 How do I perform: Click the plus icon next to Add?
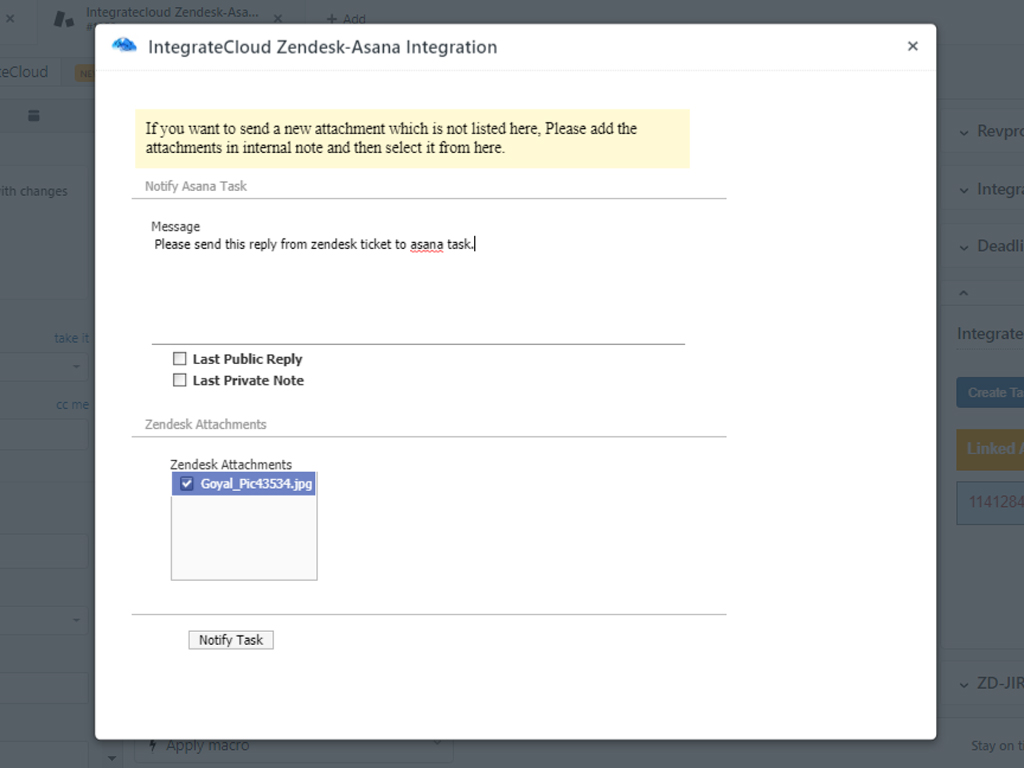(330, 18)
